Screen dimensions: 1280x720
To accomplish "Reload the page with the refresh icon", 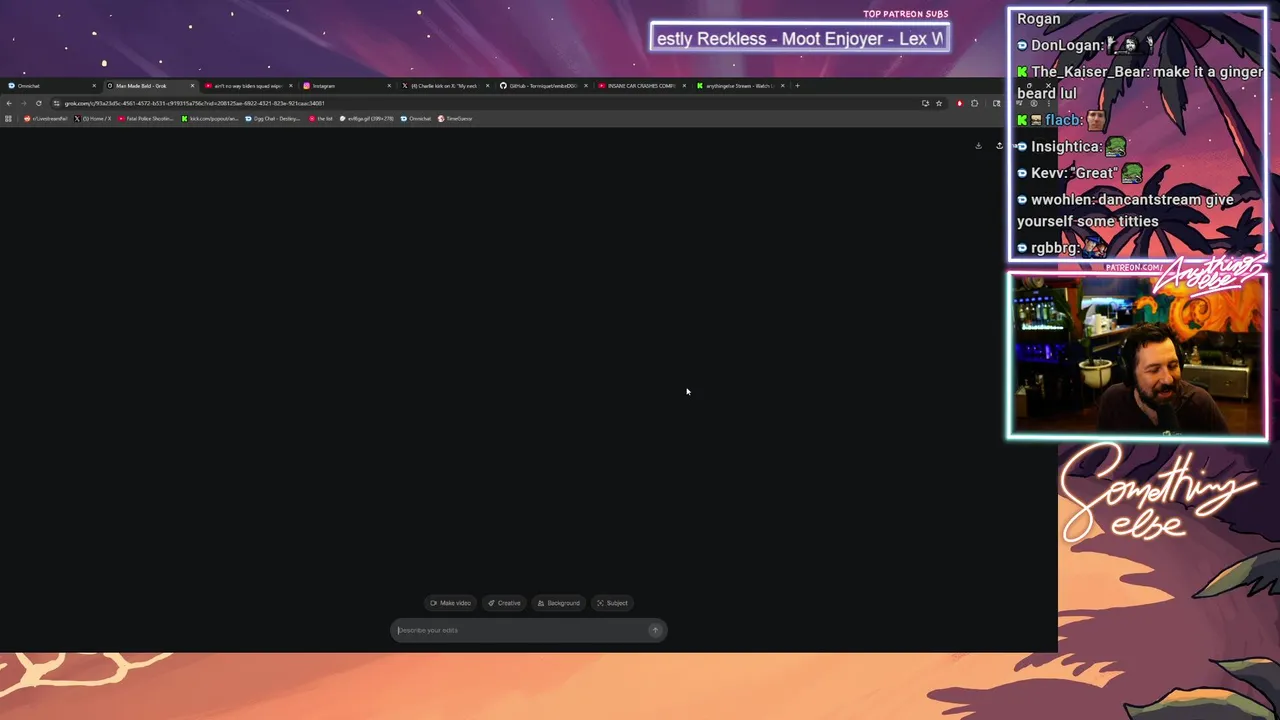I will coord(38,103).
